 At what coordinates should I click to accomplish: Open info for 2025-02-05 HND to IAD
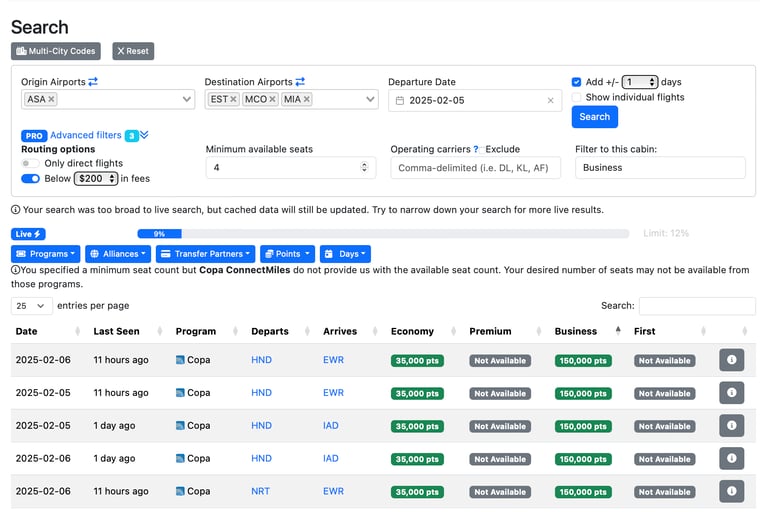731,426
